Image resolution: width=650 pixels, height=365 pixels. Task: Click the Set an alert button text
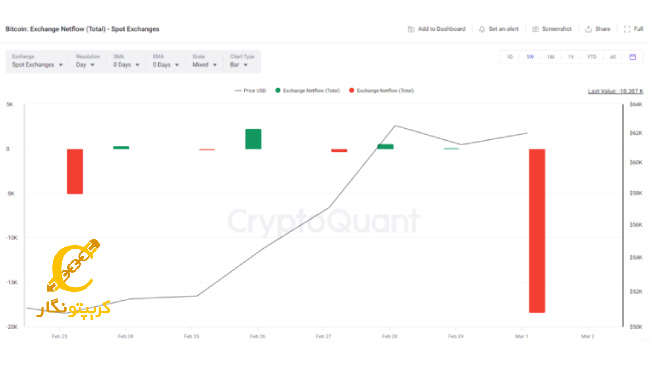point(503,29)
